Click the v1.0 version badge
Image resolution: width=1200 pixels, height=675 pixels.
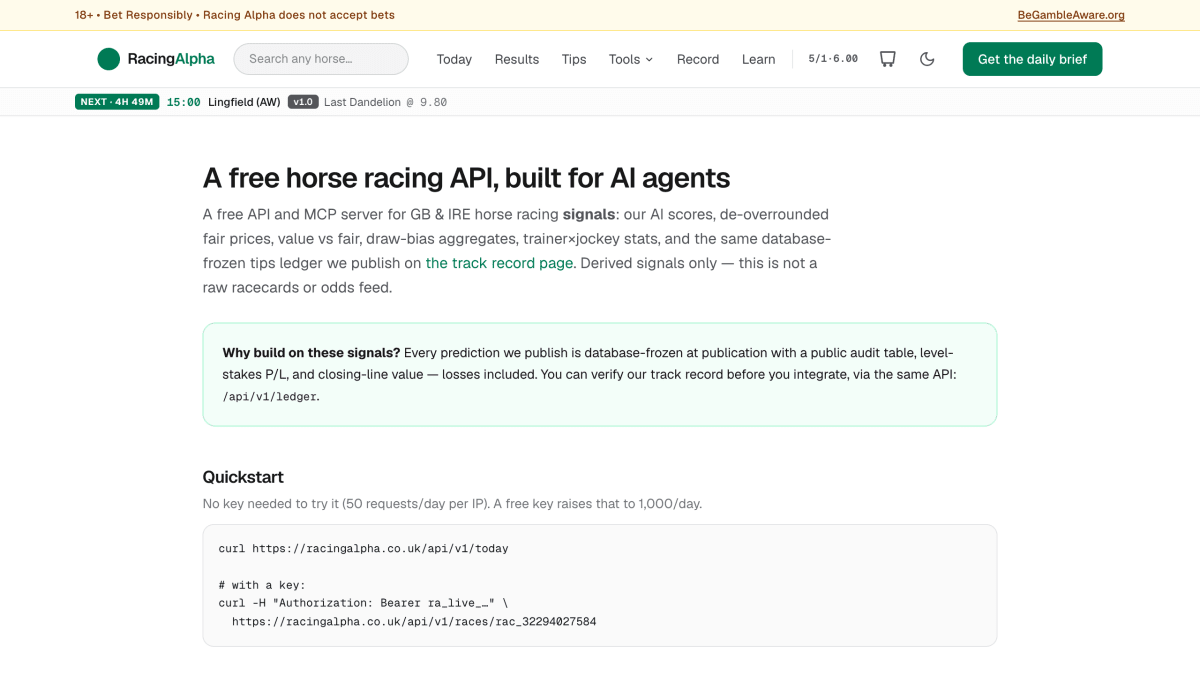(303, 102)
